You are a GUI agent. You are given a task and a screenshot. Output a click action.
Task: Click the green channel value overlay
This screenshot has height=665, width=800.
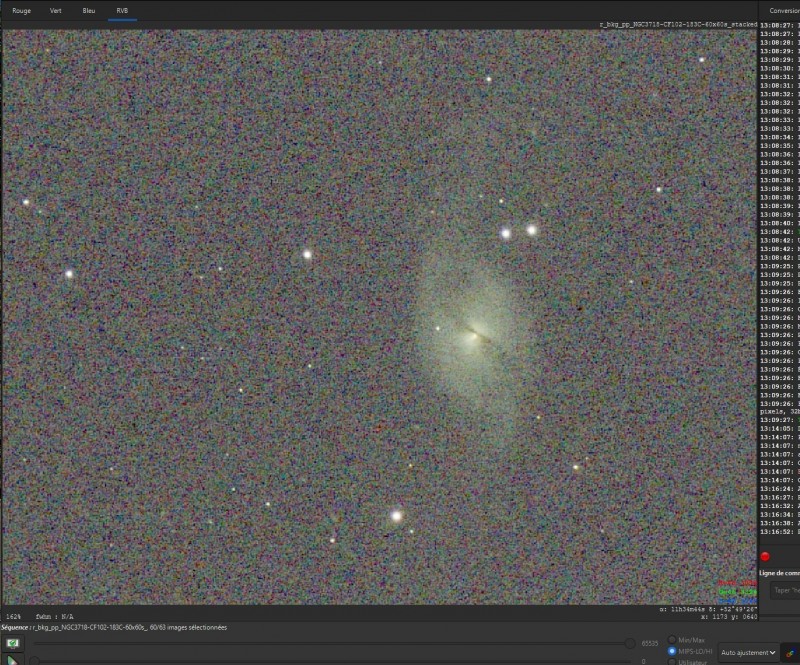pos(737,592)
